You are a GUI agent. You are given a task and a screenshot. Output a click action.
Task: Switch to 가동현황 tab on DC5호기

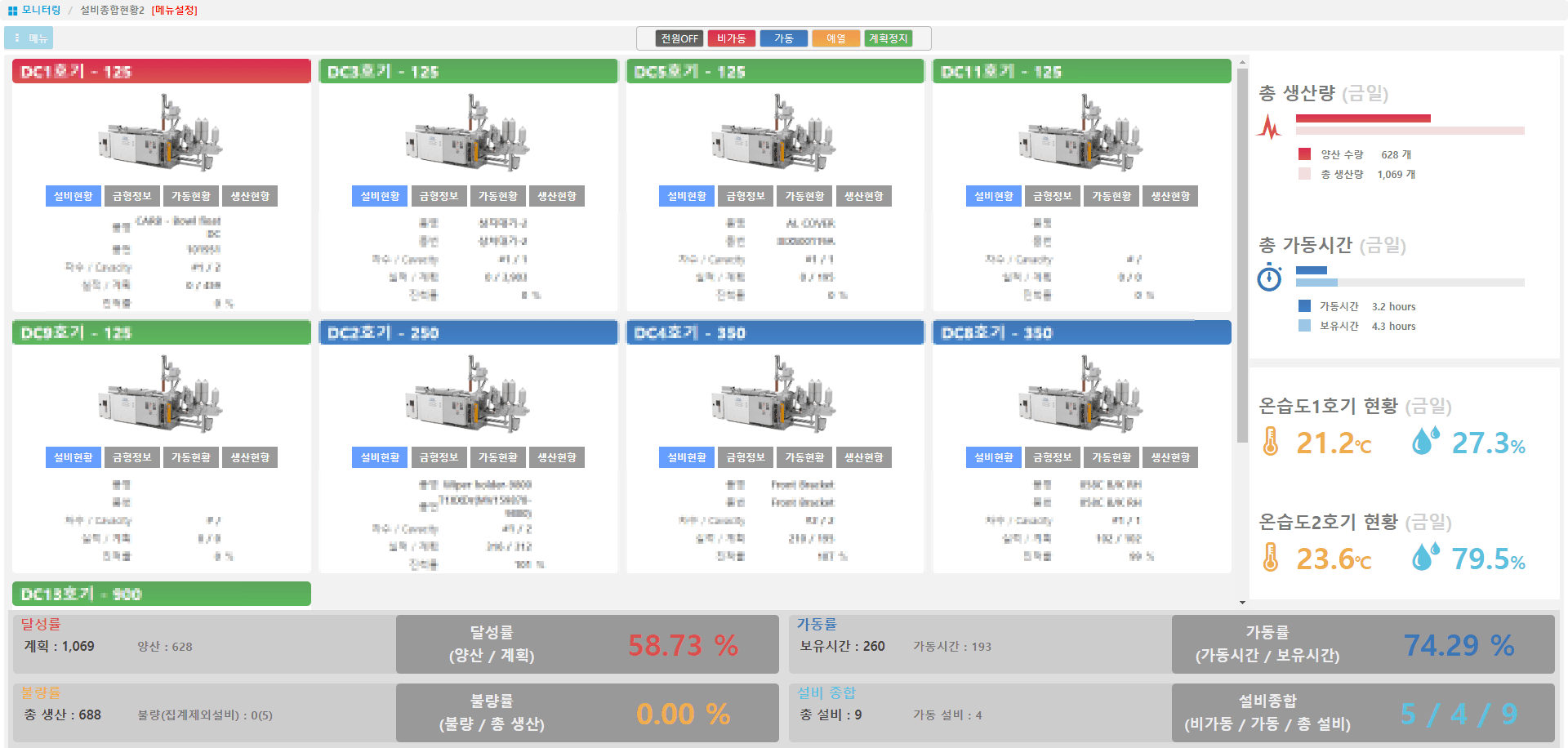804,195
